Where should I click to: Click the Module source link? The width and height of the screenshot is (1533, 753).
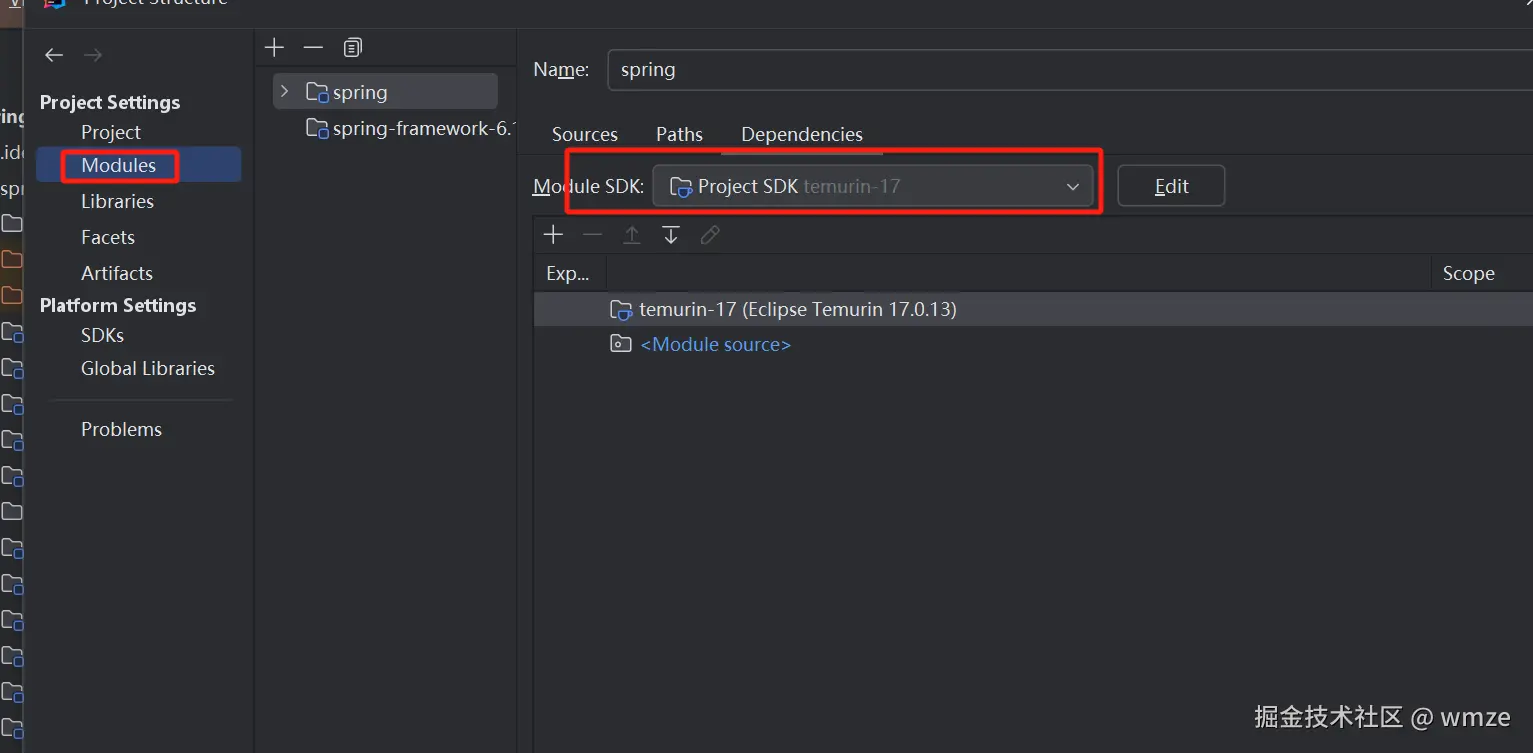coord(715,344)
